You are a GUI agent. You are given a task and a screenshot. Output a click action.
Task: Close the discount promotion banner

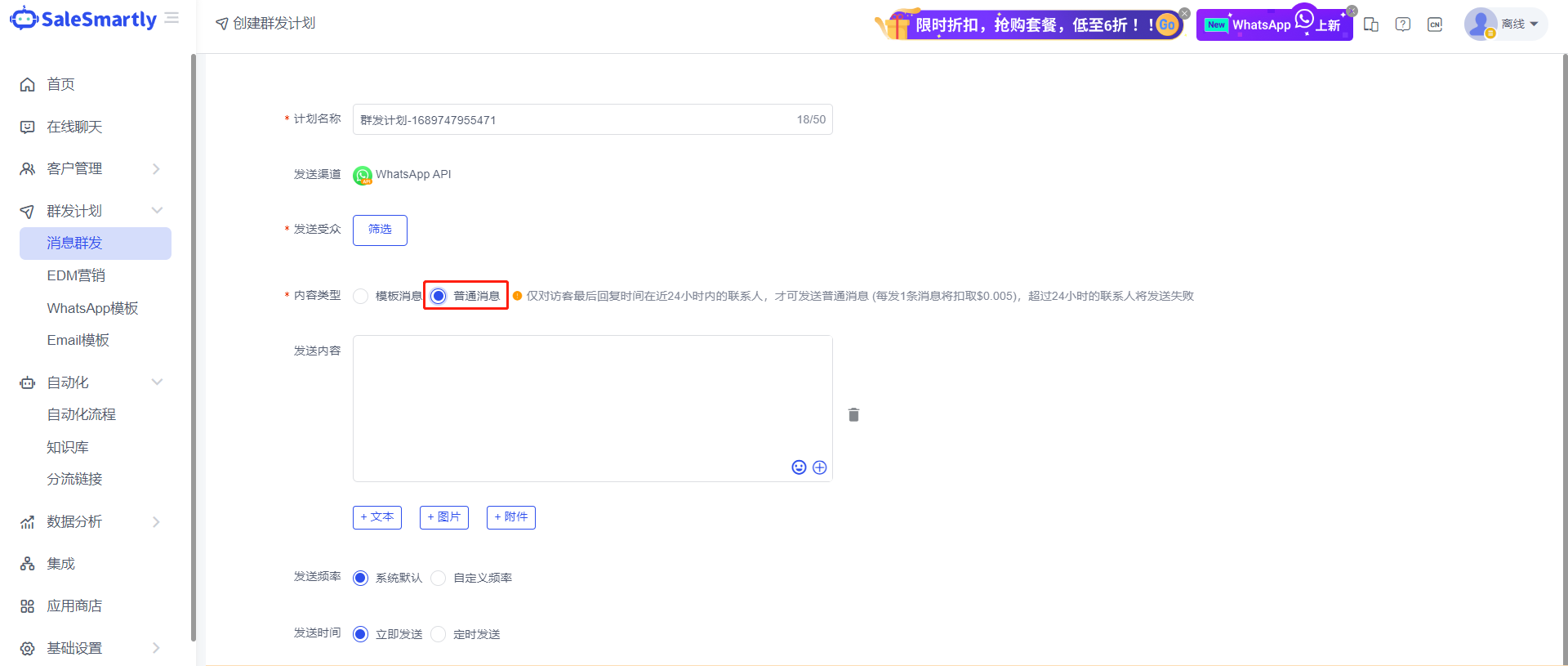point(1184,13)
